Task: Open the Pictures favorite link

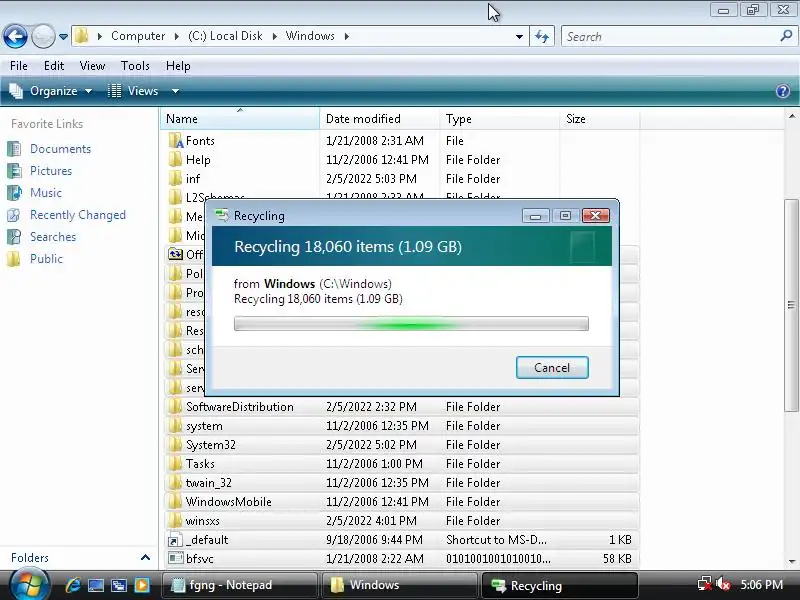Action: coord(51,171)
